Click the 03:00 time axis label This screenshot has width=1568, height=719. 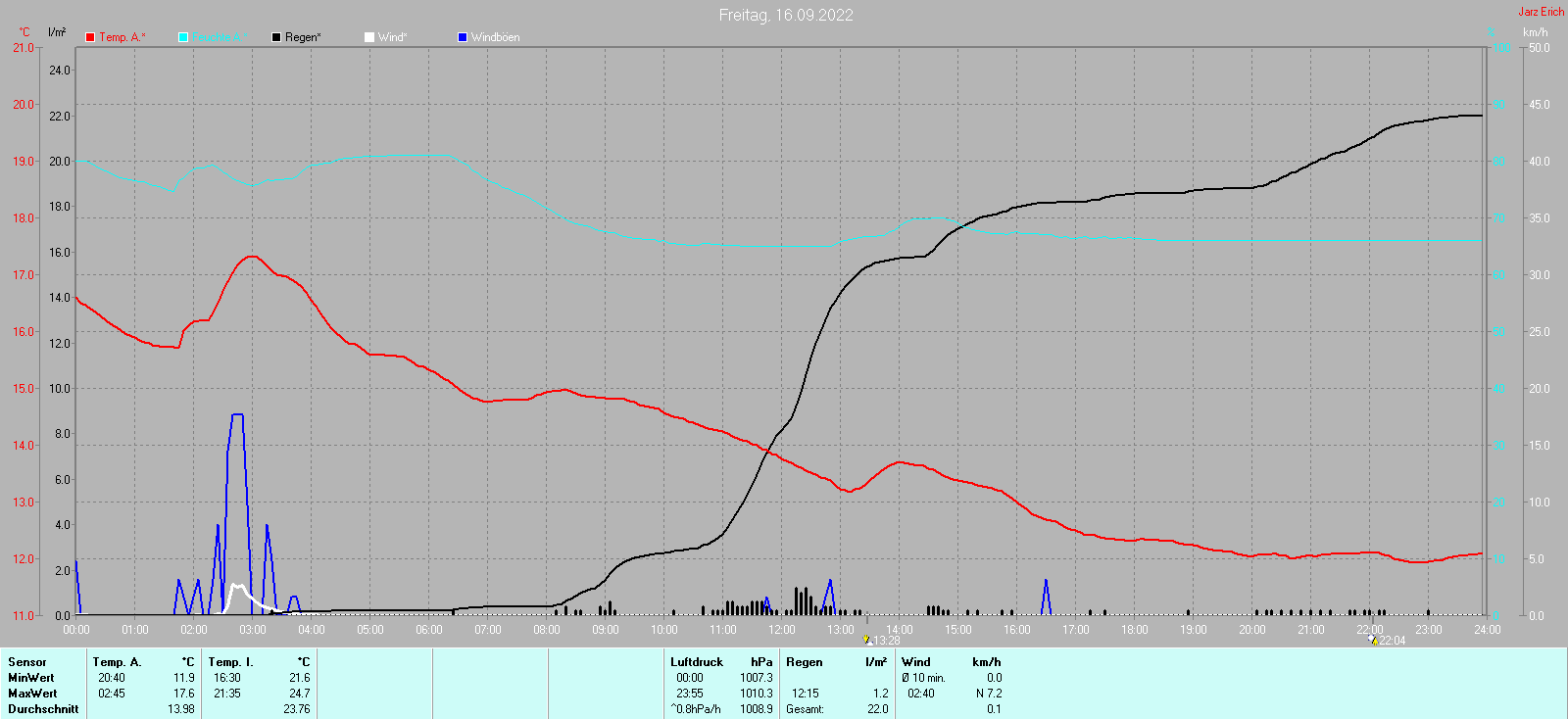[x=252, y=630]
